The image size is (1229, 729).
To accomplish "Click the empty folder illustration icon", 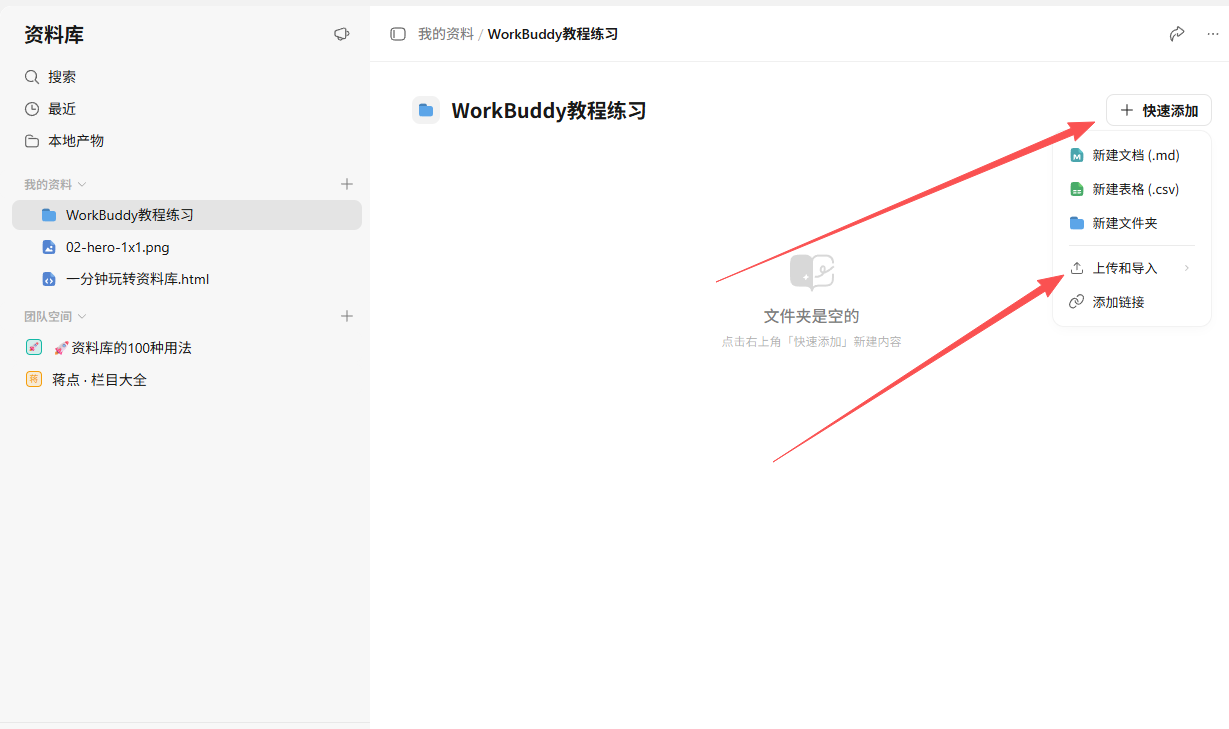I will (x=811, y=272).
